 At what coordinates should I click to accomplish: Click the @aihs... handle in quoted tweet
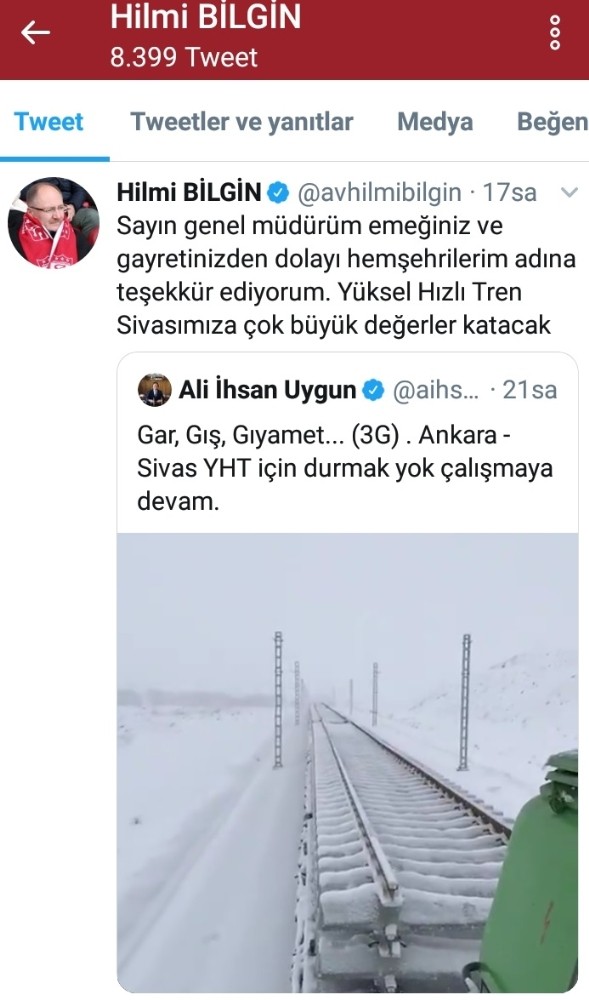point(435,390)
